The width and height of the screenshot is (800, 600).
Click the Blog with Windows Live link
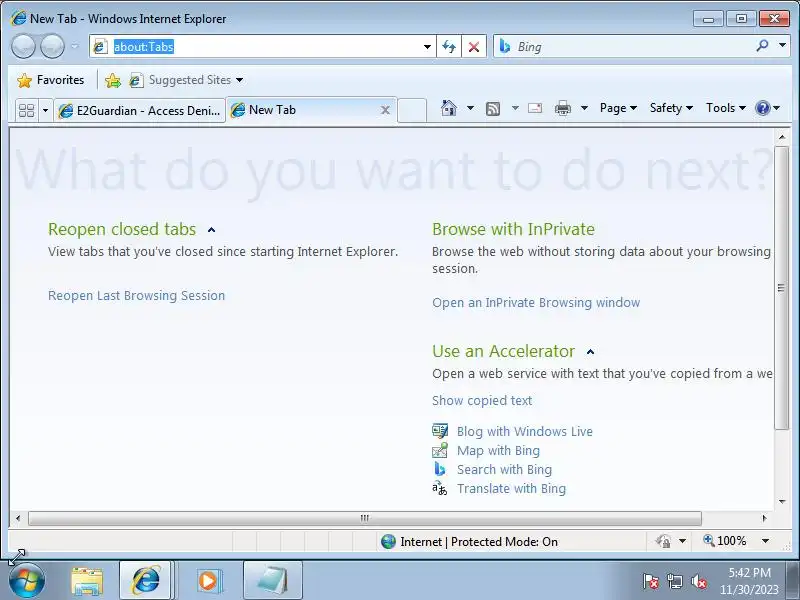click(x=524, y=432)
